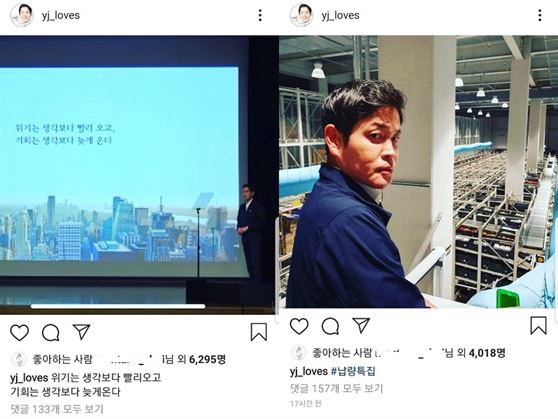Open yj_loves username in right header
Viewport: 558px width, 419px height.
(x=340, y=15)
